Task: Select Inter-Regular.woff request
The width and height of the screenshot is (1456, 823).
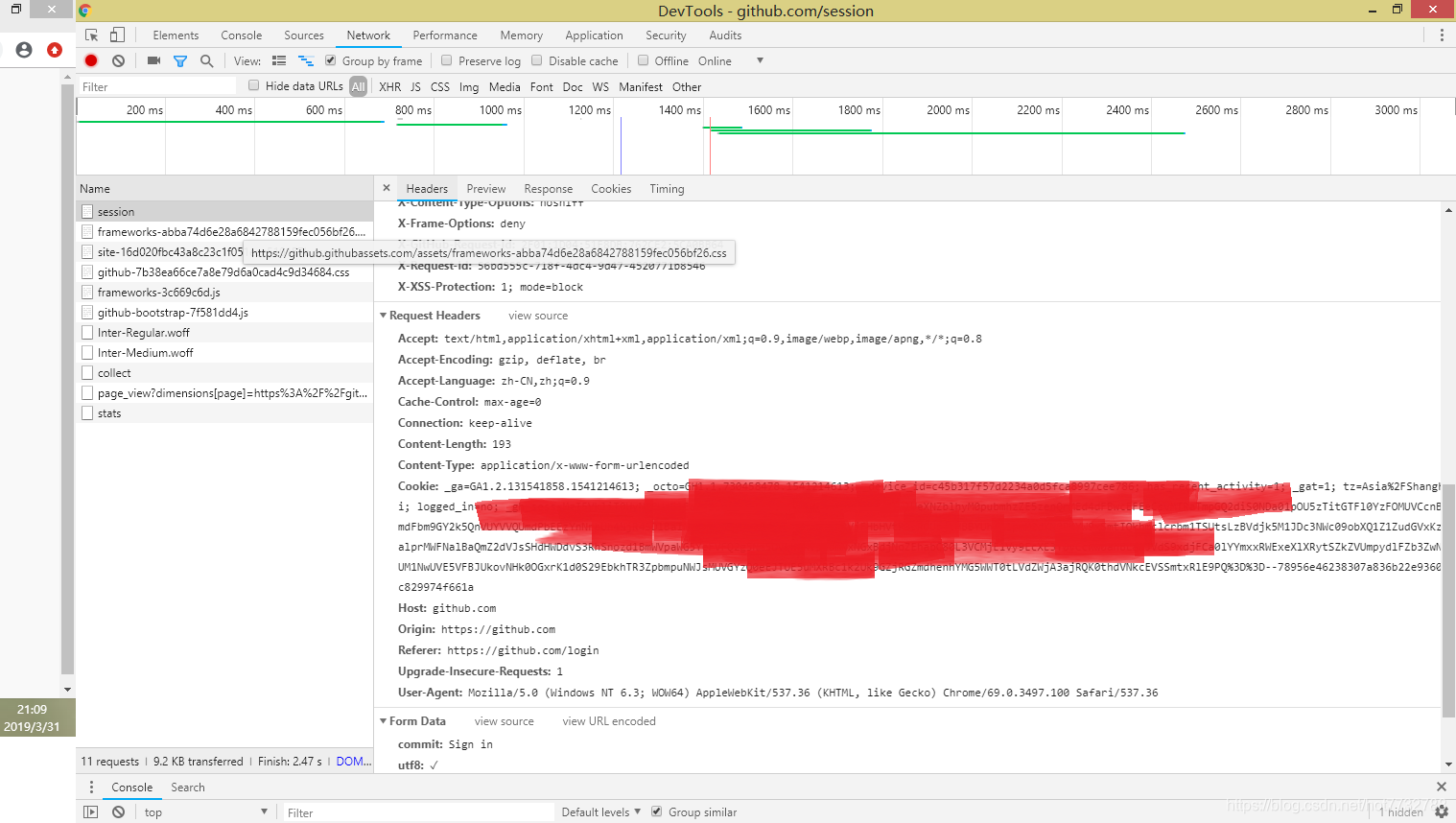Action: (224, 332)
